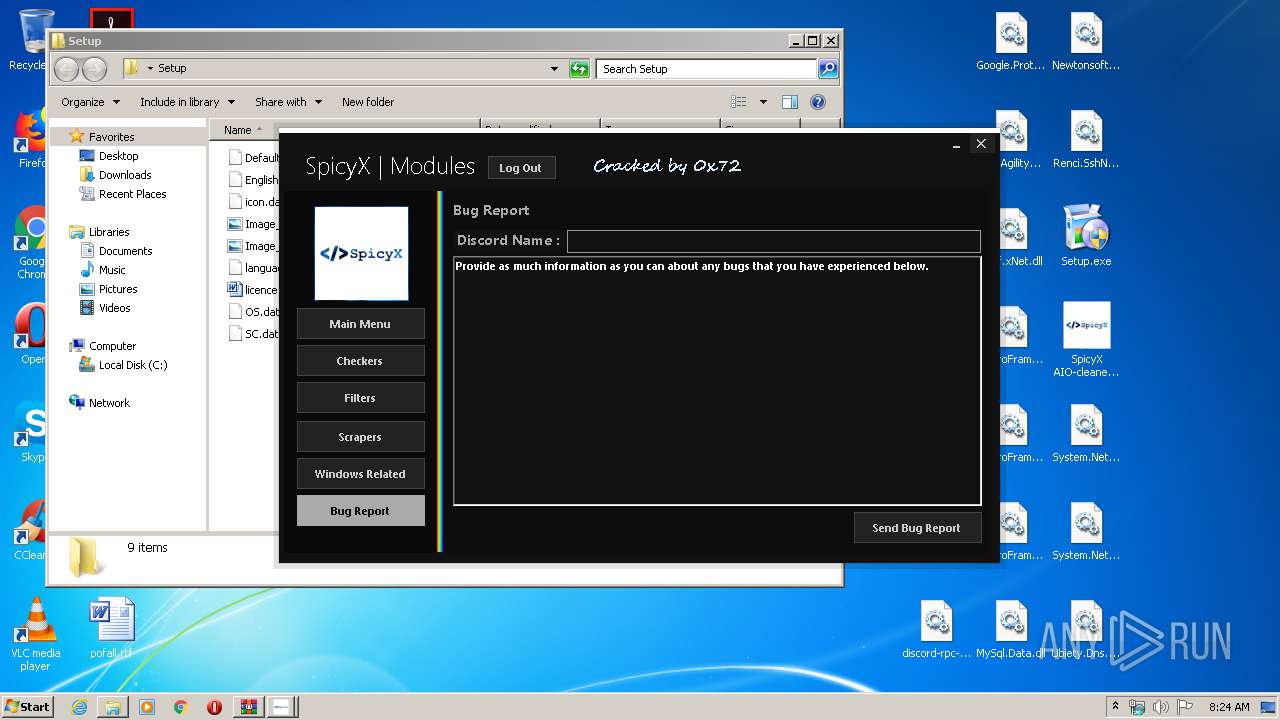Refresh the Setup folder view
The image size is (1280, 720).
579,69
